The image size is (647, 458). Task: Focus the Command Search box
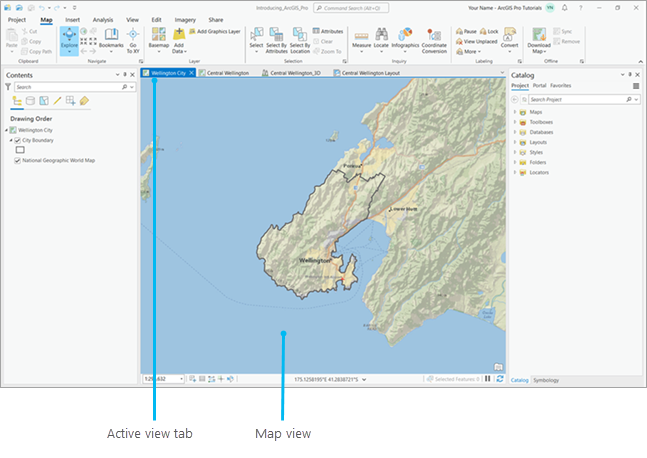[351, 8]
